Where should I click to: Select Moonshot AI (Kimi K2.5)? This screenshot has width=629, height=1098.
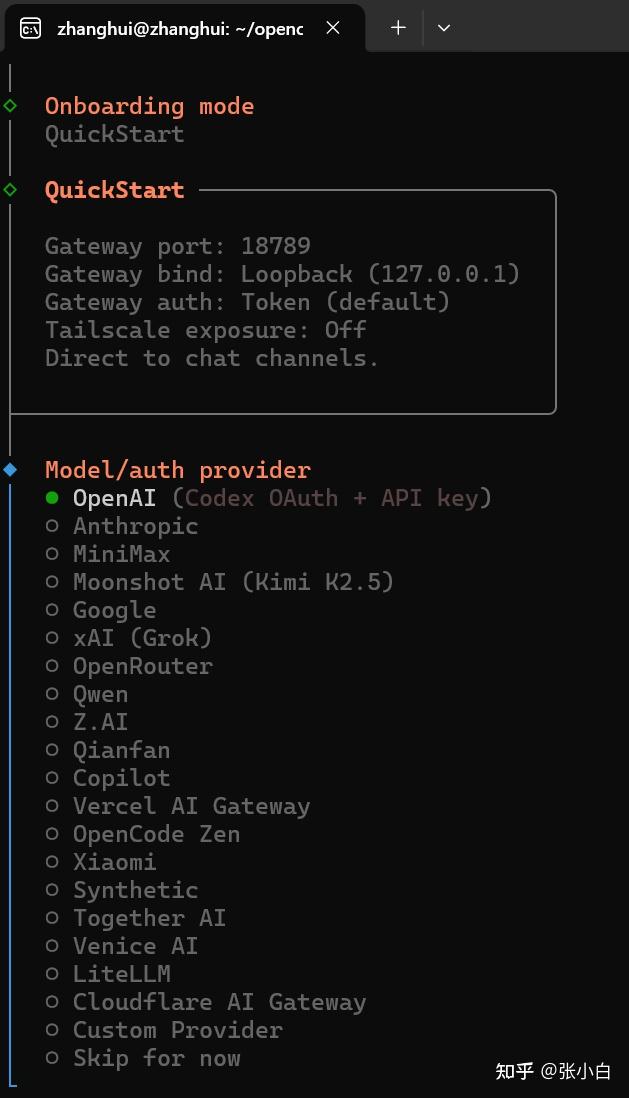[233, 582]
